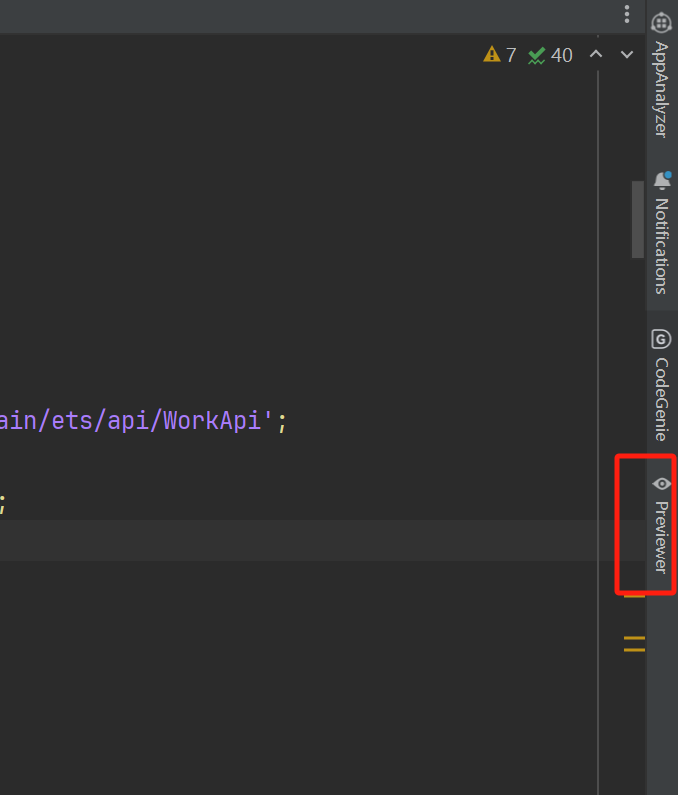Click the warning count number 7
This screenshot has height=795, width=678.
511,55
